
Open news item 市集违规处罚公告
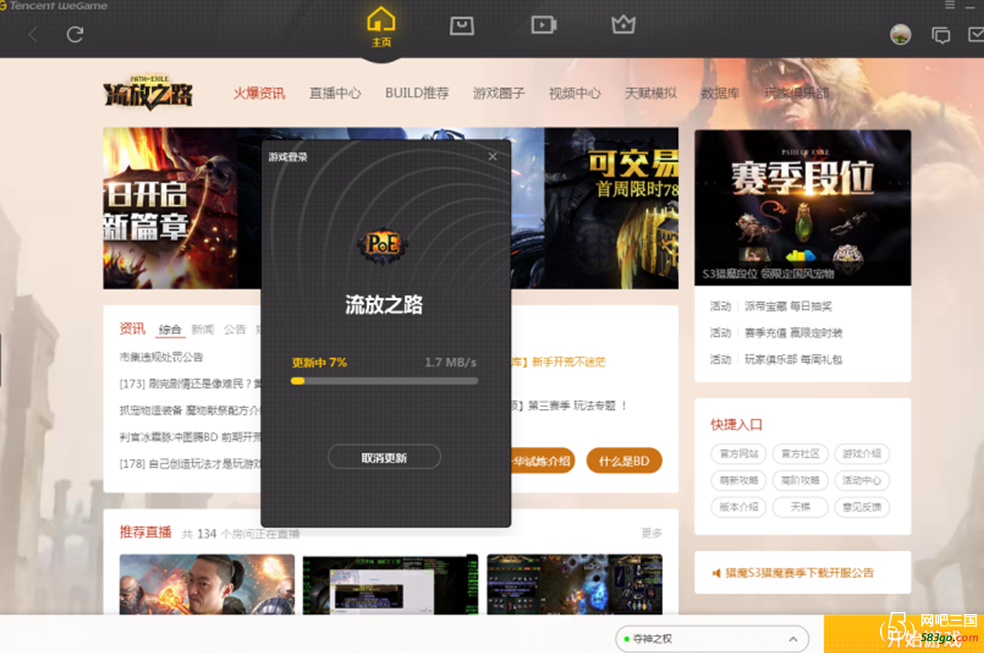(161, 357)
